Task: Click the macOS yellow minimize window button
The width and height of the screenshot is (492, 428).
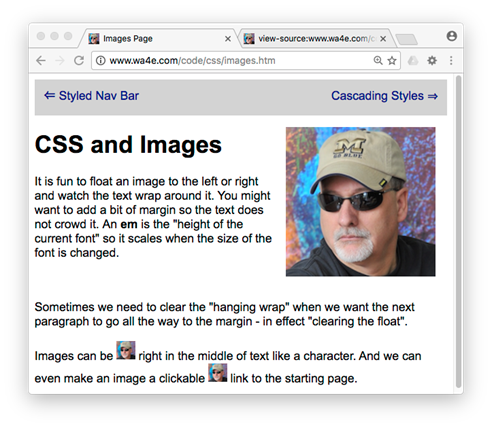Action: click(54, 36)
